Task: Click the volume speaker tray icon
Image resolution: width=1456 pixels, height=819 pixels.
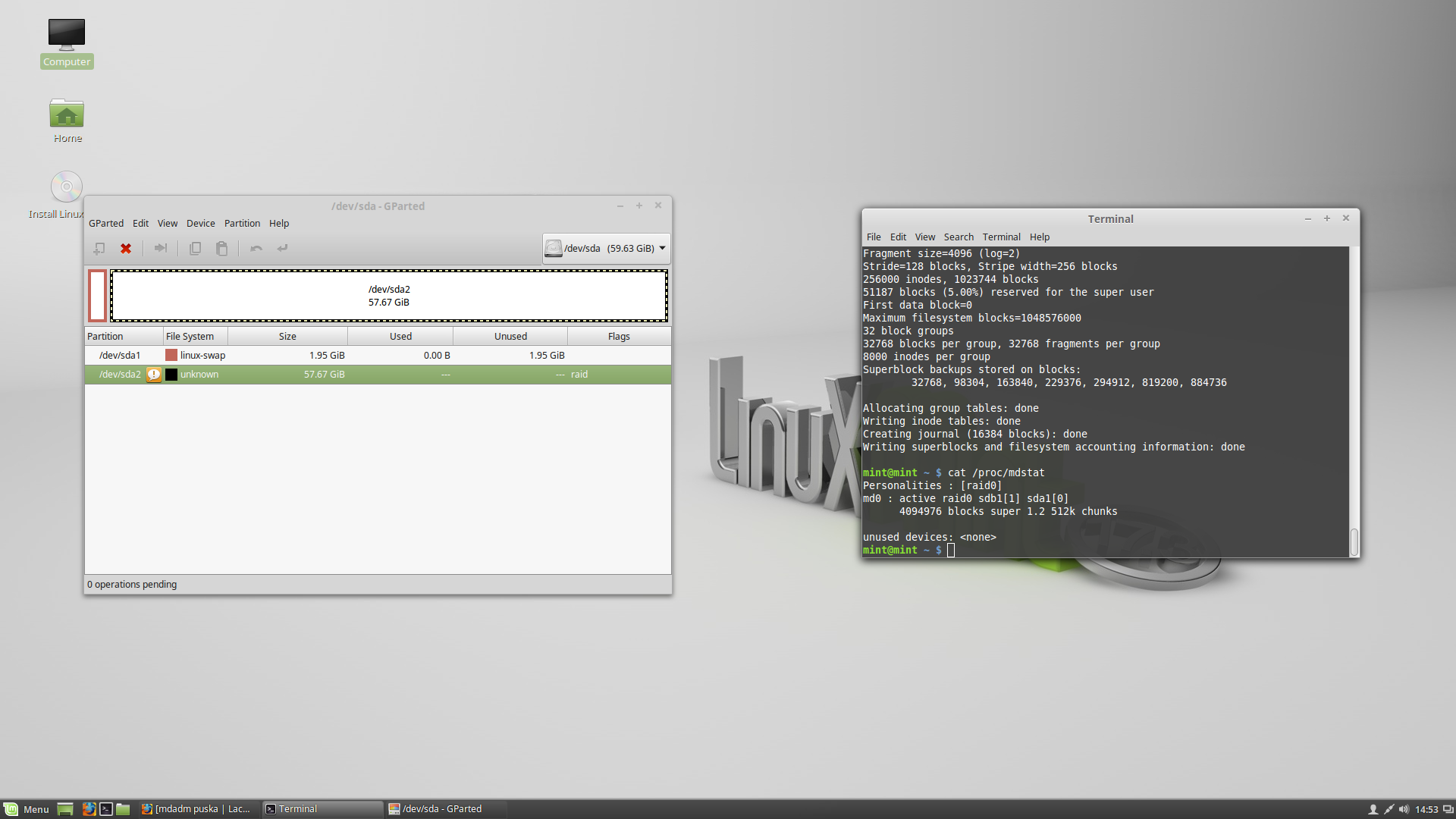Action: tap(1404, 809)
